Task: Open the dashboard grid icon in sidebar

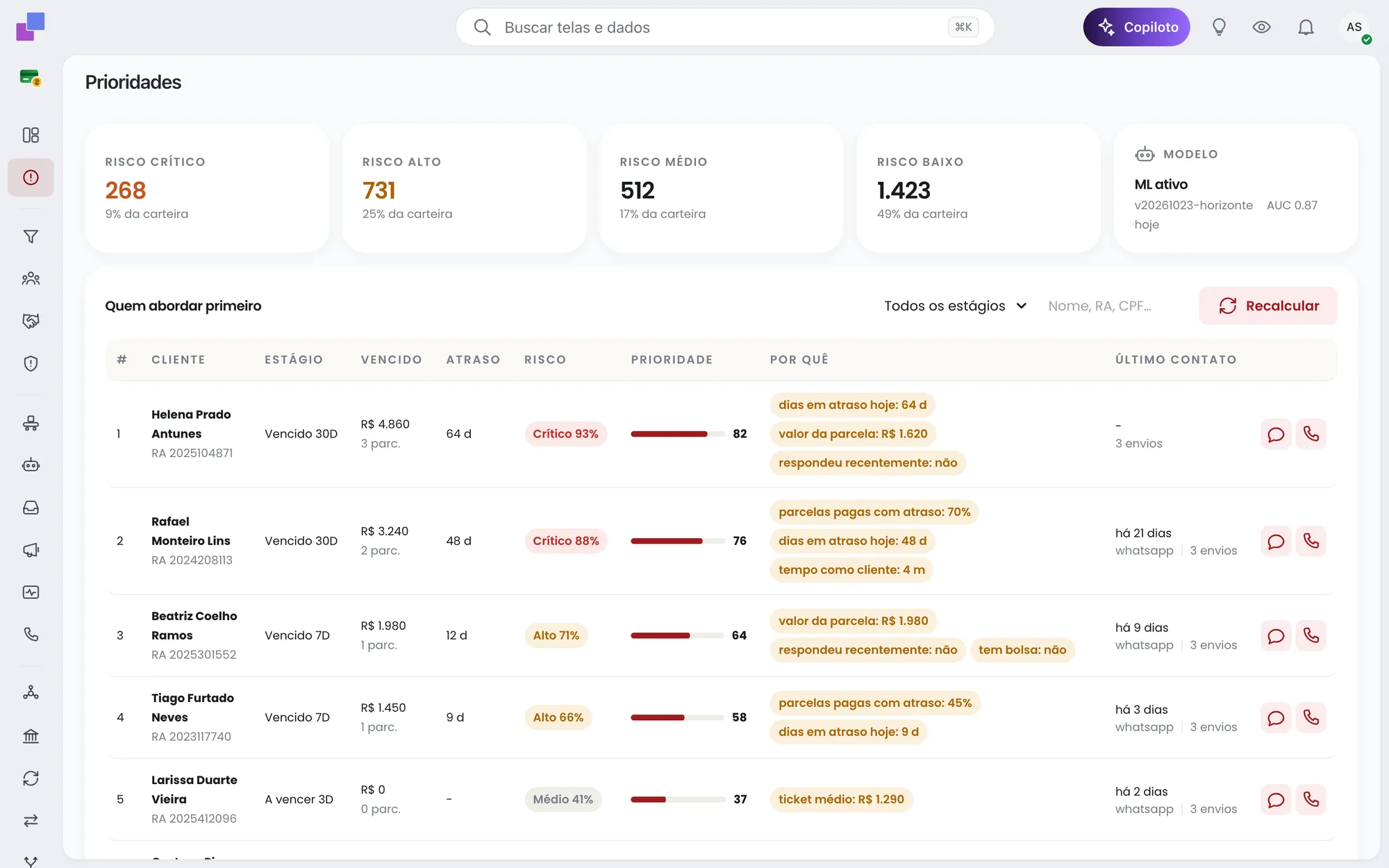Action: [31, 135]
